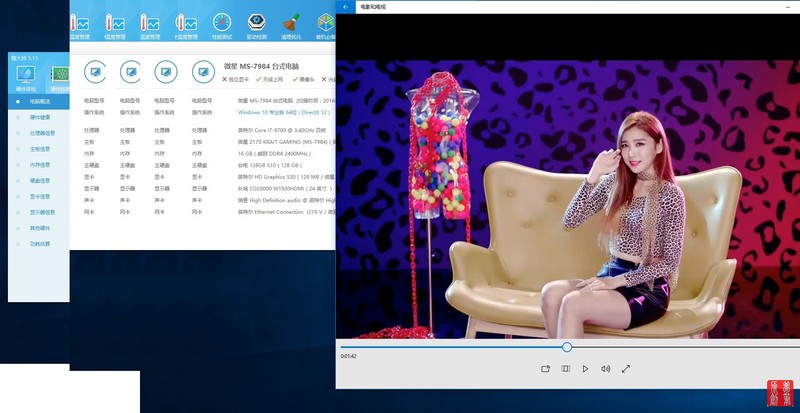Click the 独立显卡 status indicator
This screenshot has height=413, width=800.
pos(236,80)
